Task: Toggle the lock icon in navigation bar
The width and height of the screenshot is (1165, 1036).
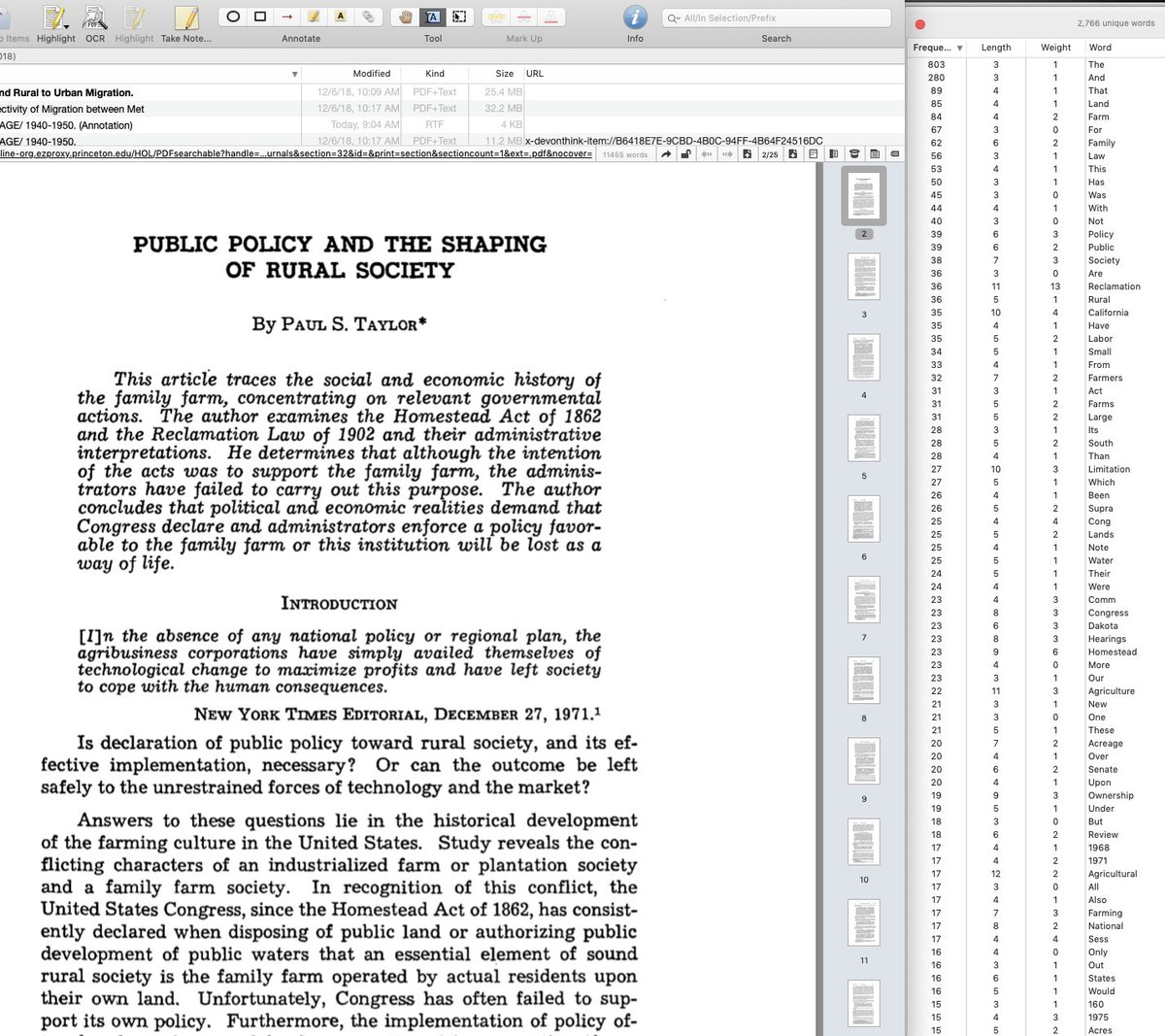Action: [x=685, y=154]
